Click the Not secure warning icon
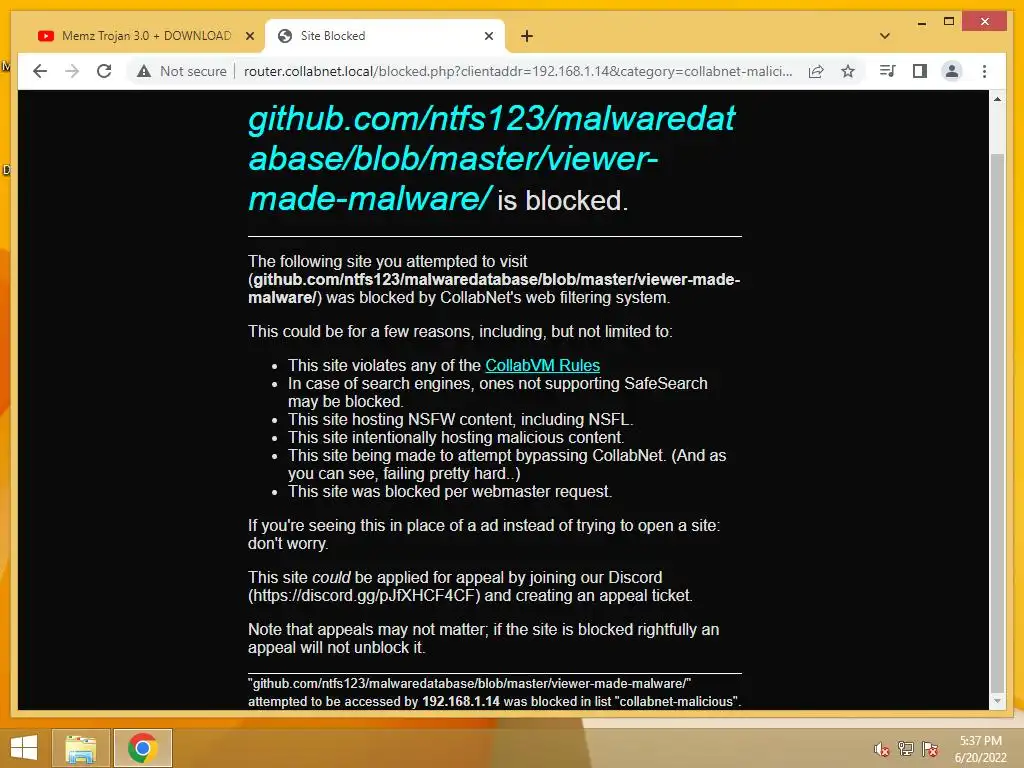This screenshot has height=768, width=1024. click(x=144, y=71)
